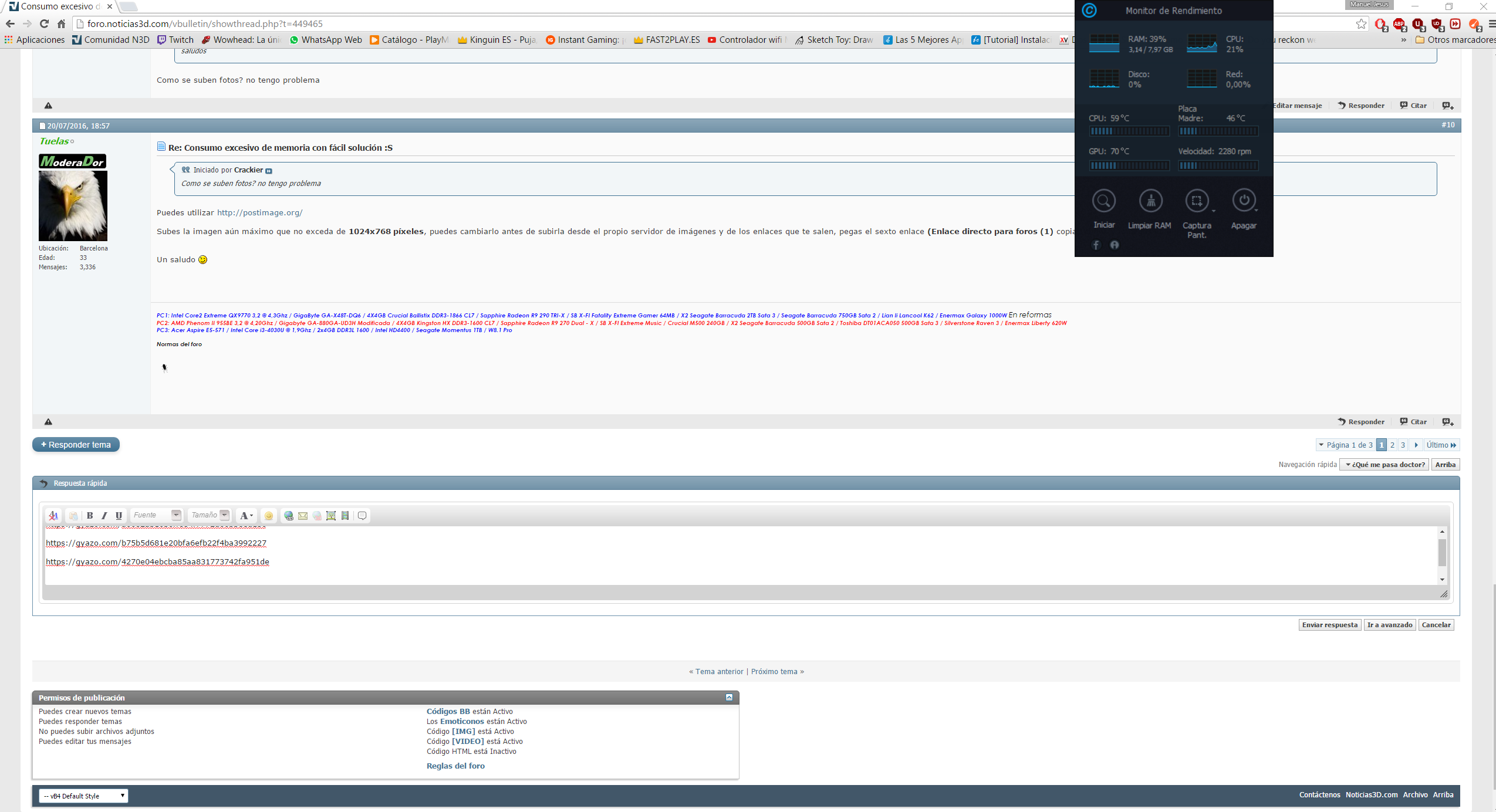Click the insert link globe icon
1496x812 pixels.
point(289,516)
